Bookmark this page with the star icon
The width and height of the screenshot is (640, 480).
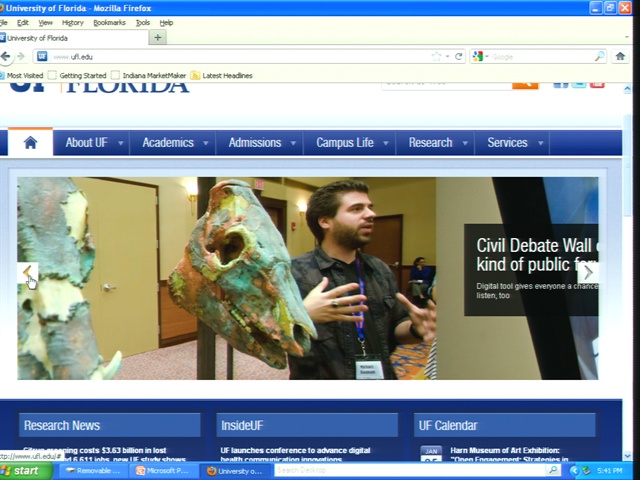point(436,56)
